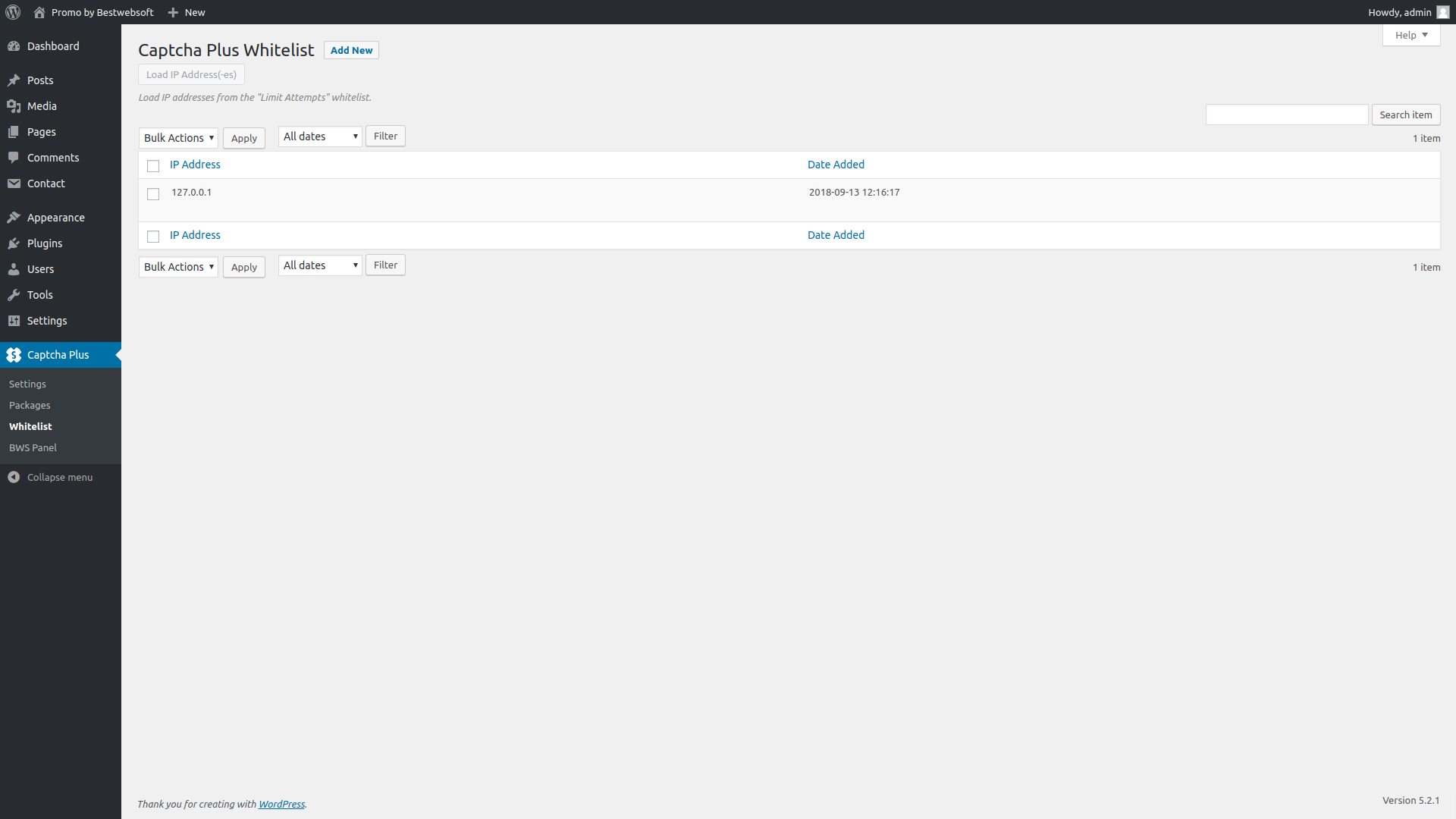
Task: Open the Appearance menu
Action: 61,218
